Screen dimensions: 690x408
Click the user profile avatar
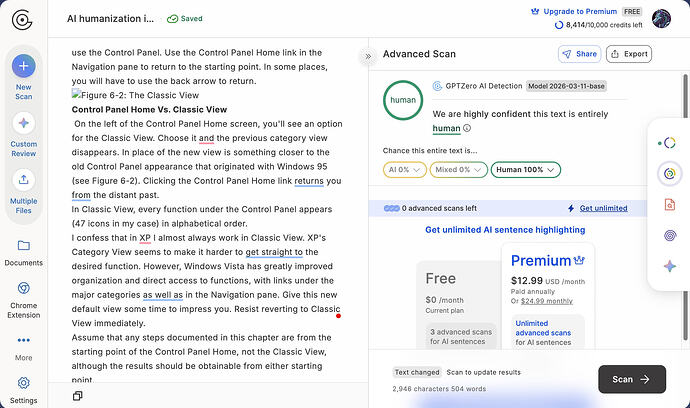(661, 18)
